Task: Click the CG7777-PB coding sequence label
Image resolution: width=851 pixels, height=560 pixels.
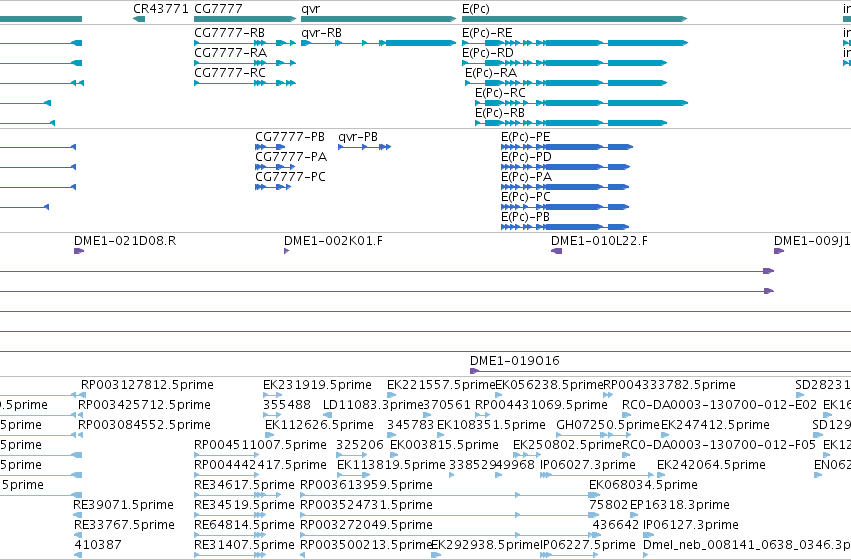Action: pyautogui.click(x=290, y=137)
